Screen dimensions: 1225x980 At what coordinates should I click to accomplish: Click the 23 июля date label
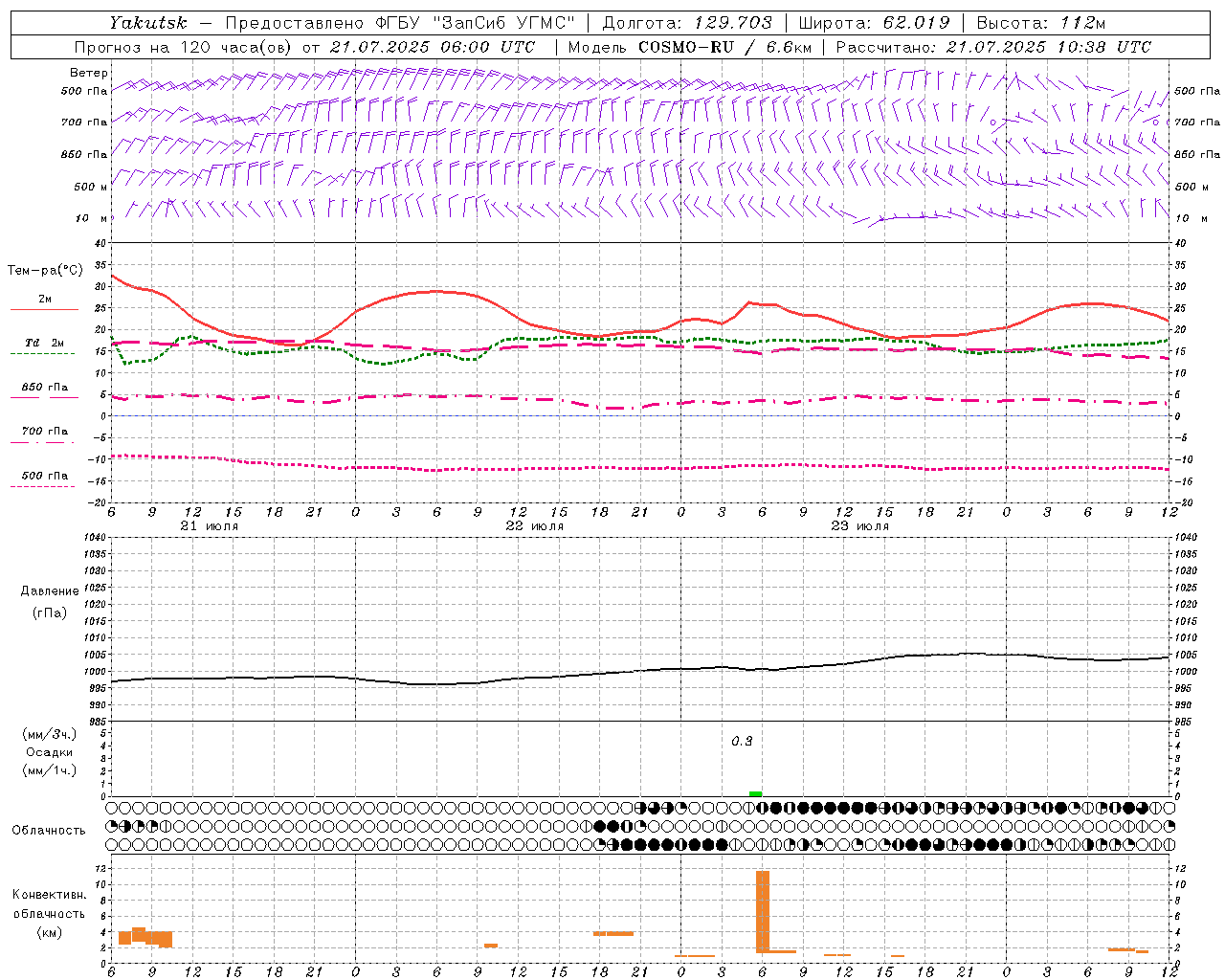coord(858,526)
